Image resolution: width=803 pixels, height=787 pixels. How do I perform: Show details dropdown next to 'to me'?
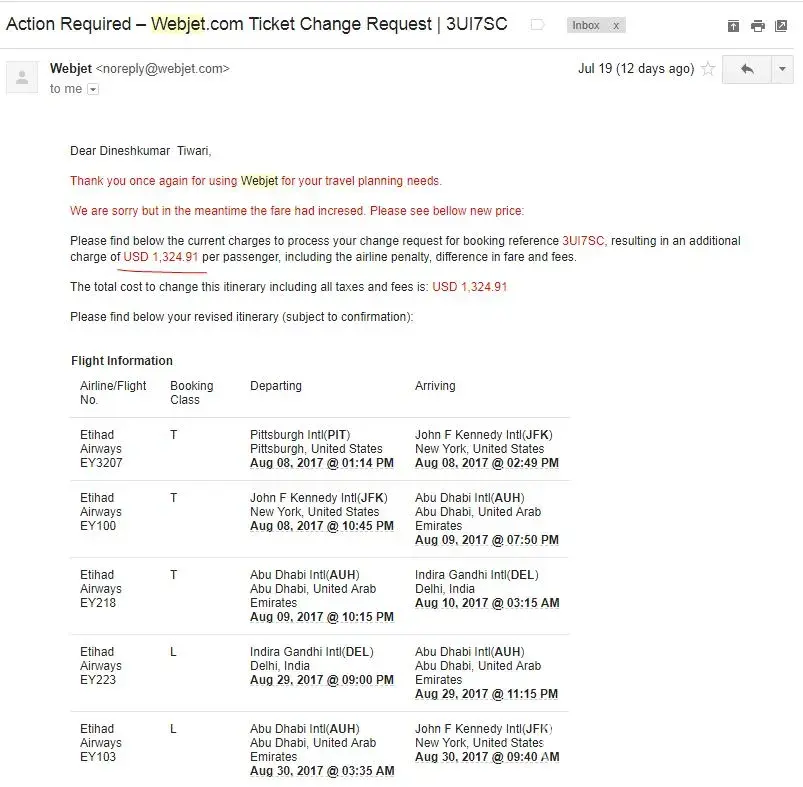(x=93, y=89)
